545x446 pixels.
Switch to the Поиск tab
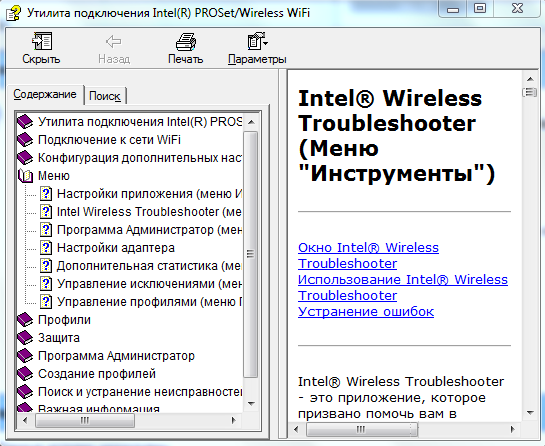(105, 96)
